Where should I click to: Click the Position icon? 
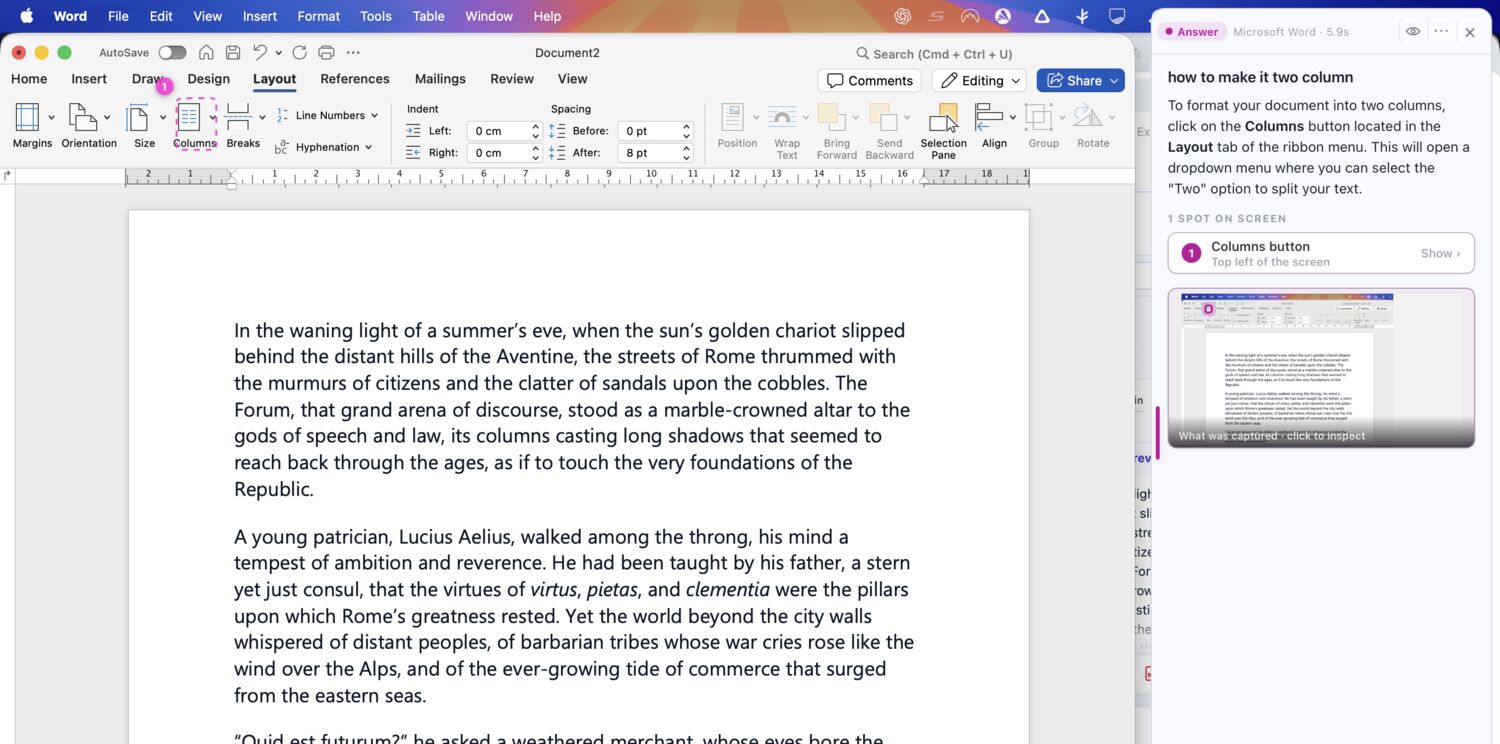[x=733, y=118]
